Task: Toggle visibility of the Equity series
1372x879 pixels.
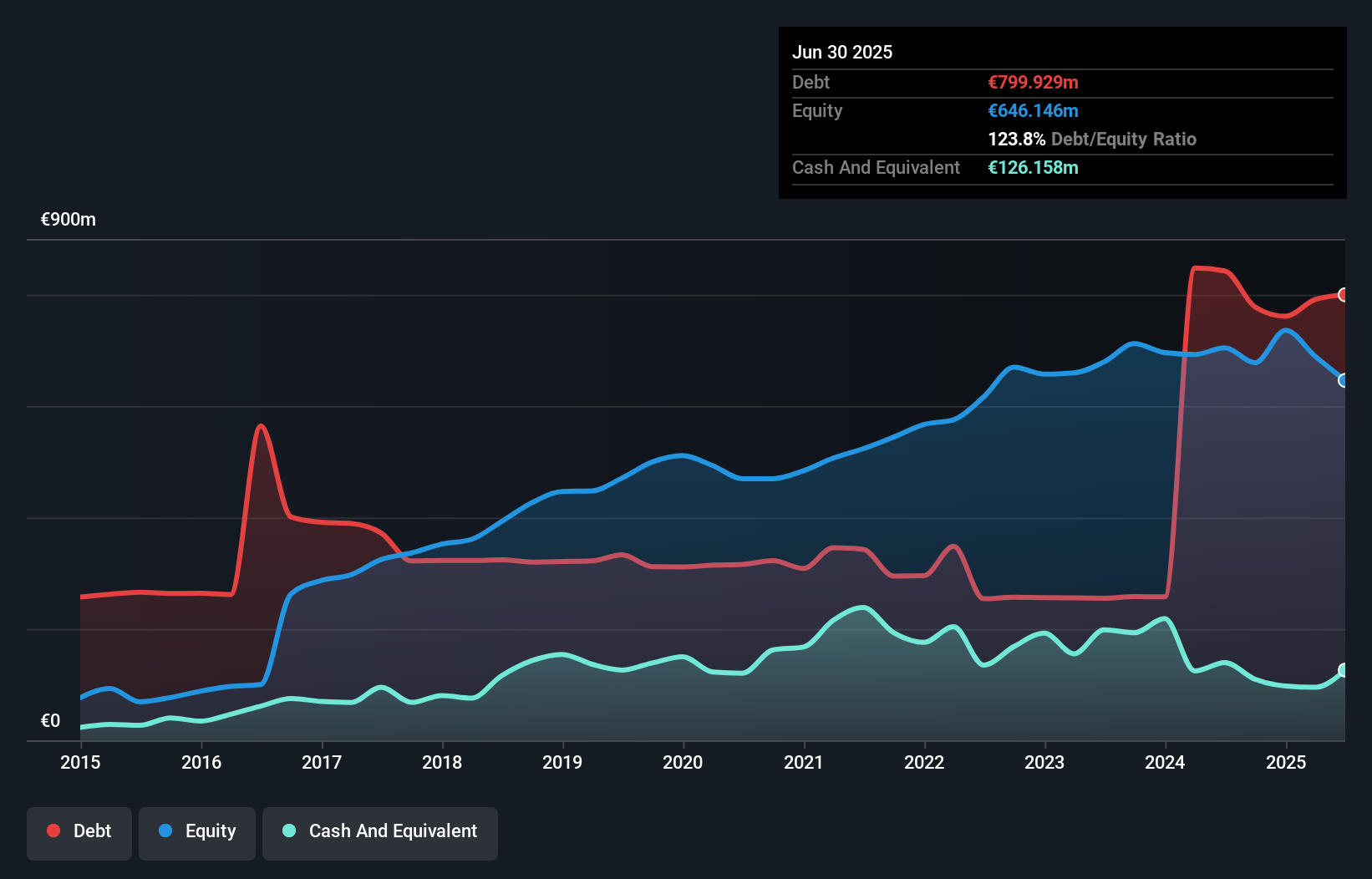Action: click(196, 831)
